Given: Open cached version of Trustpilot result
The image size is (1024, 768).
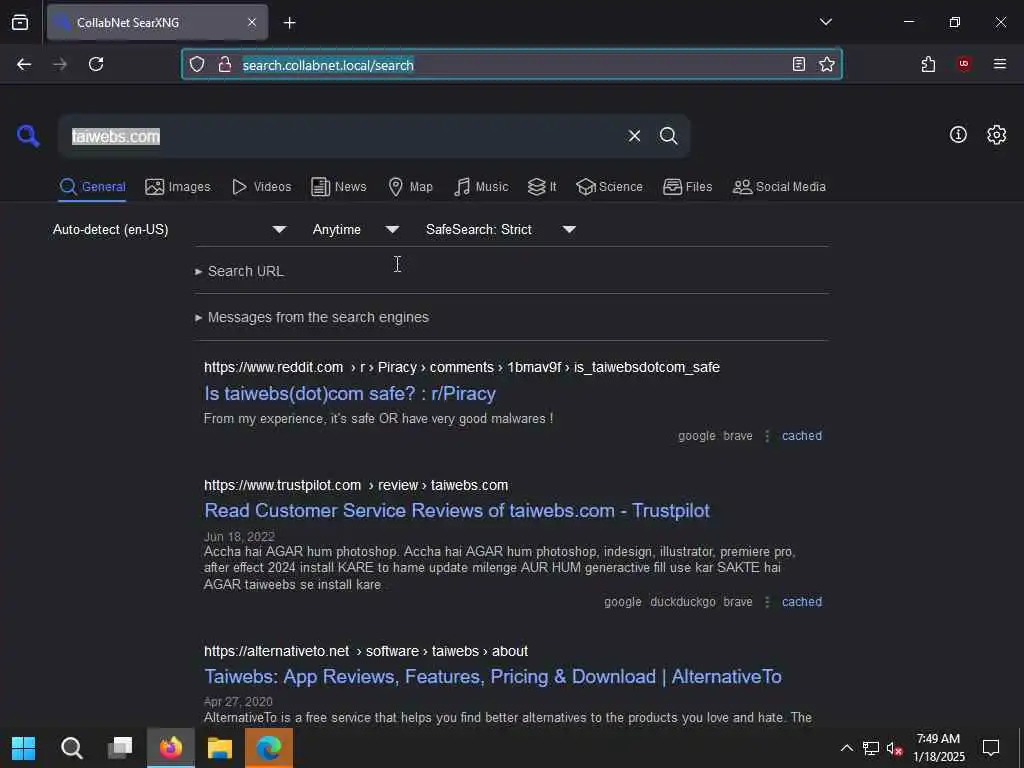Looking at the screenshot, I should click(x=802, y=601).
